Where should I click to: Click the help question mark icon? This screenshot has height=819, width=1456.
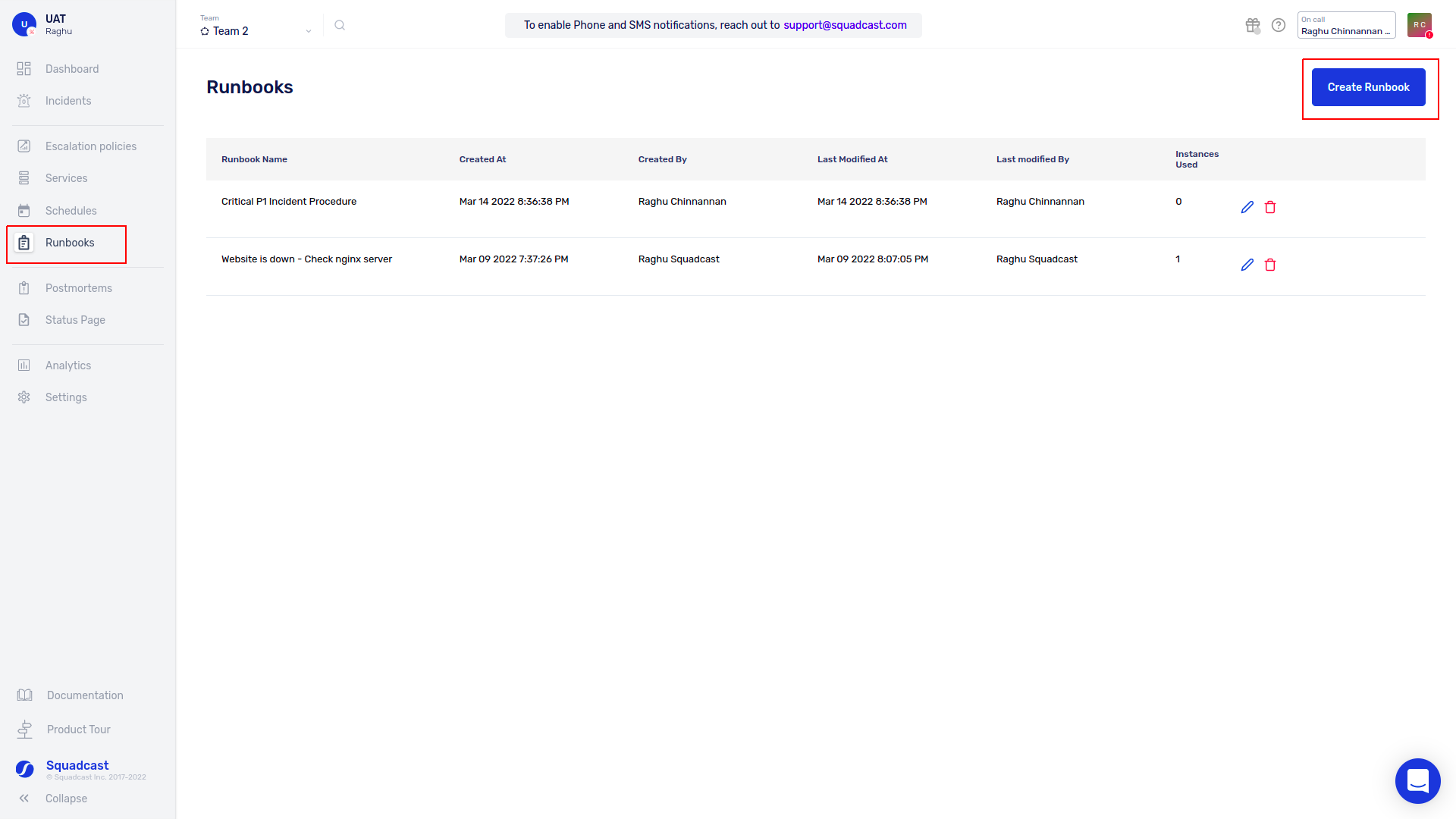(1279, 25)
